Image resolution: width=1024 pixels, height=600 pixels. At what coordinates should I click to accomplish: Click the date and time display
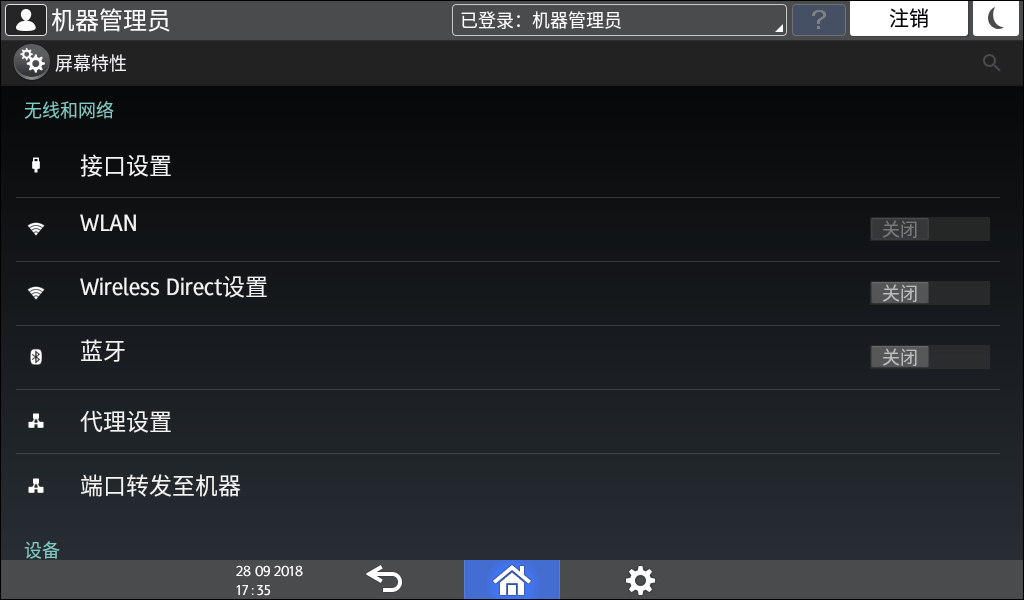269,580
